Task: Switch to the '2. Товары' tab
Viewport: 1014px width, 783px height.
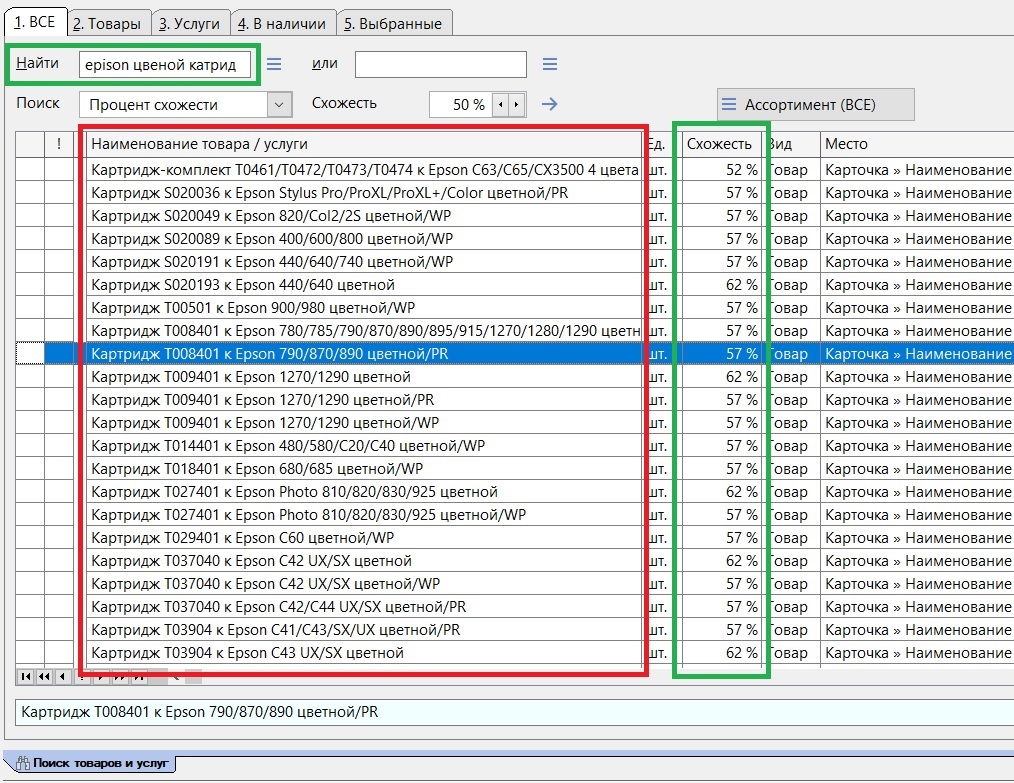Action: point(111,23)
